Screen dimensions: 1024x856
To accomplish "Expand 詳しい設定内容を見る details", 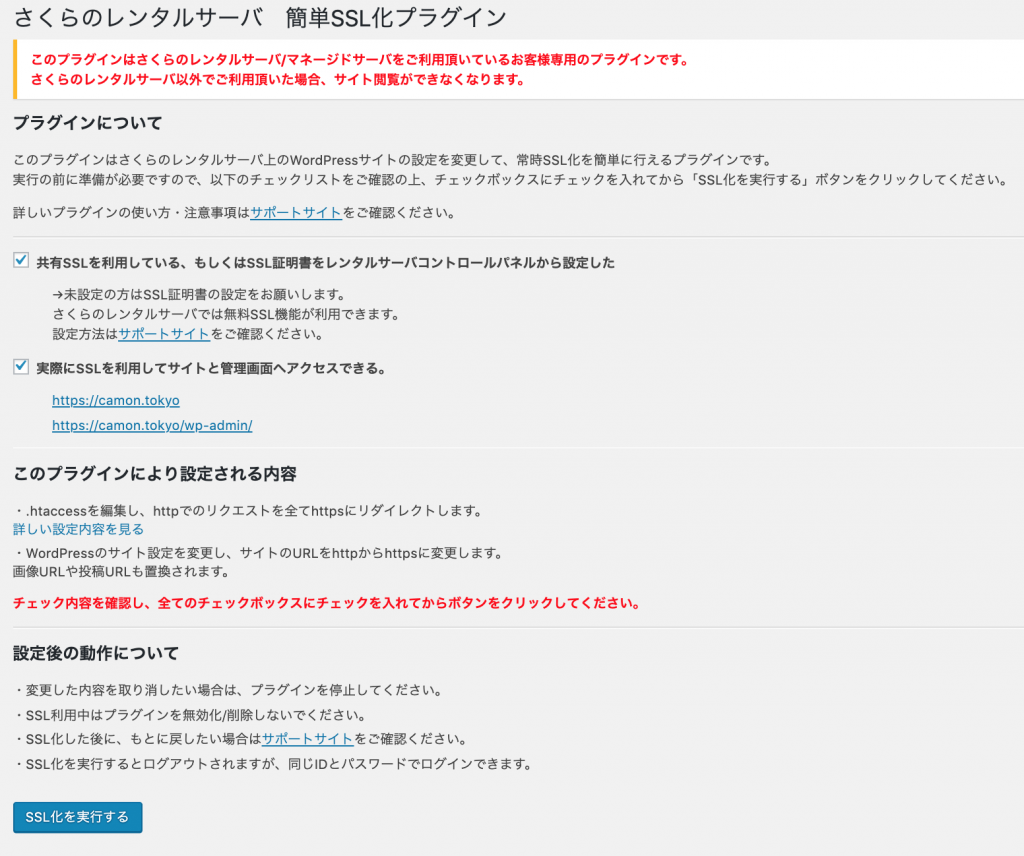I will point(78,529).
